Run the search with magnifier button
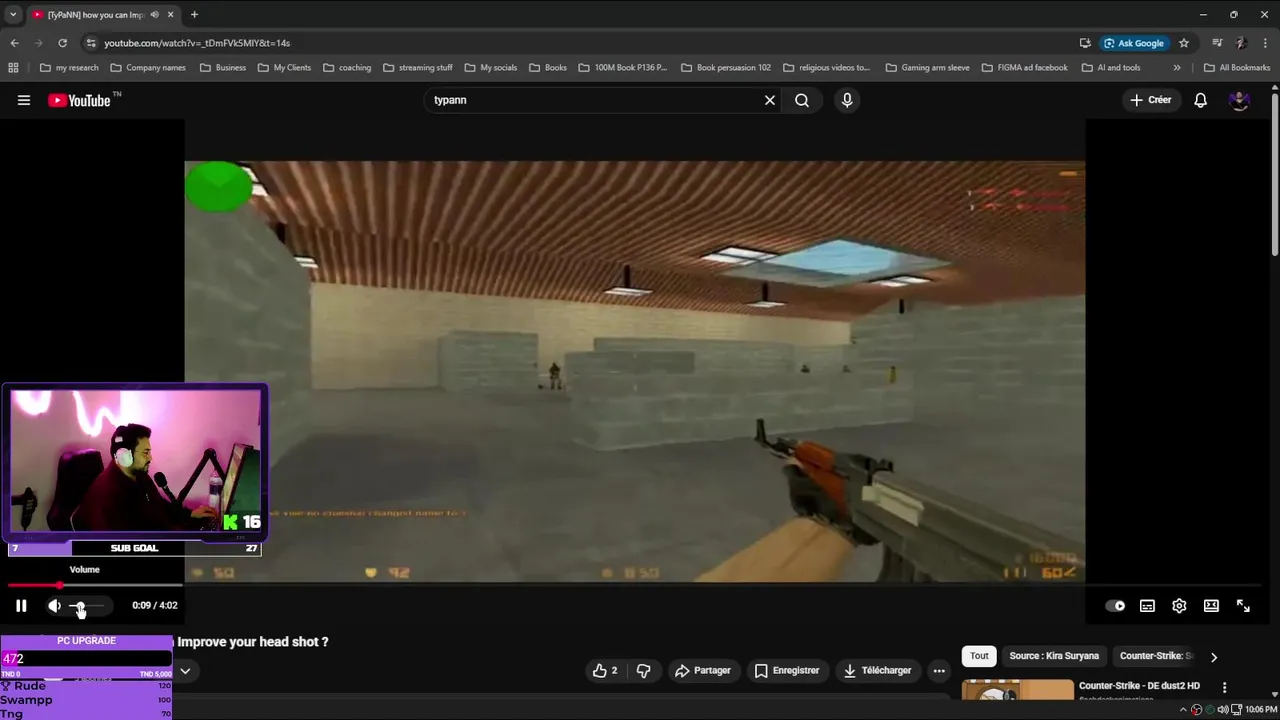 click(x=802, y=100)
